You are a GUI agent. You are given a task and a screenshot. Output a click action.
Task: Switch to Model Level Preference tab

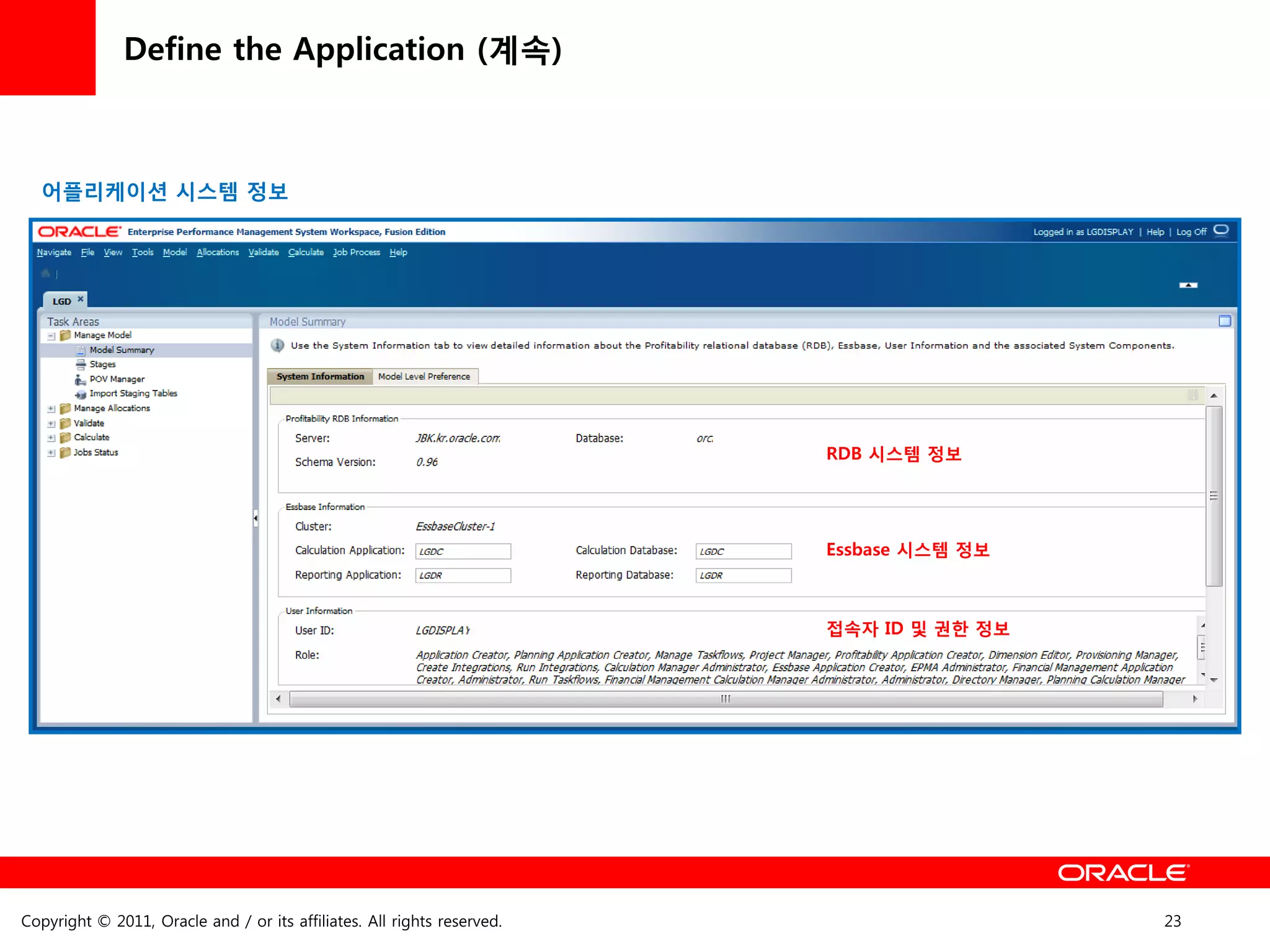coord(425,376)
